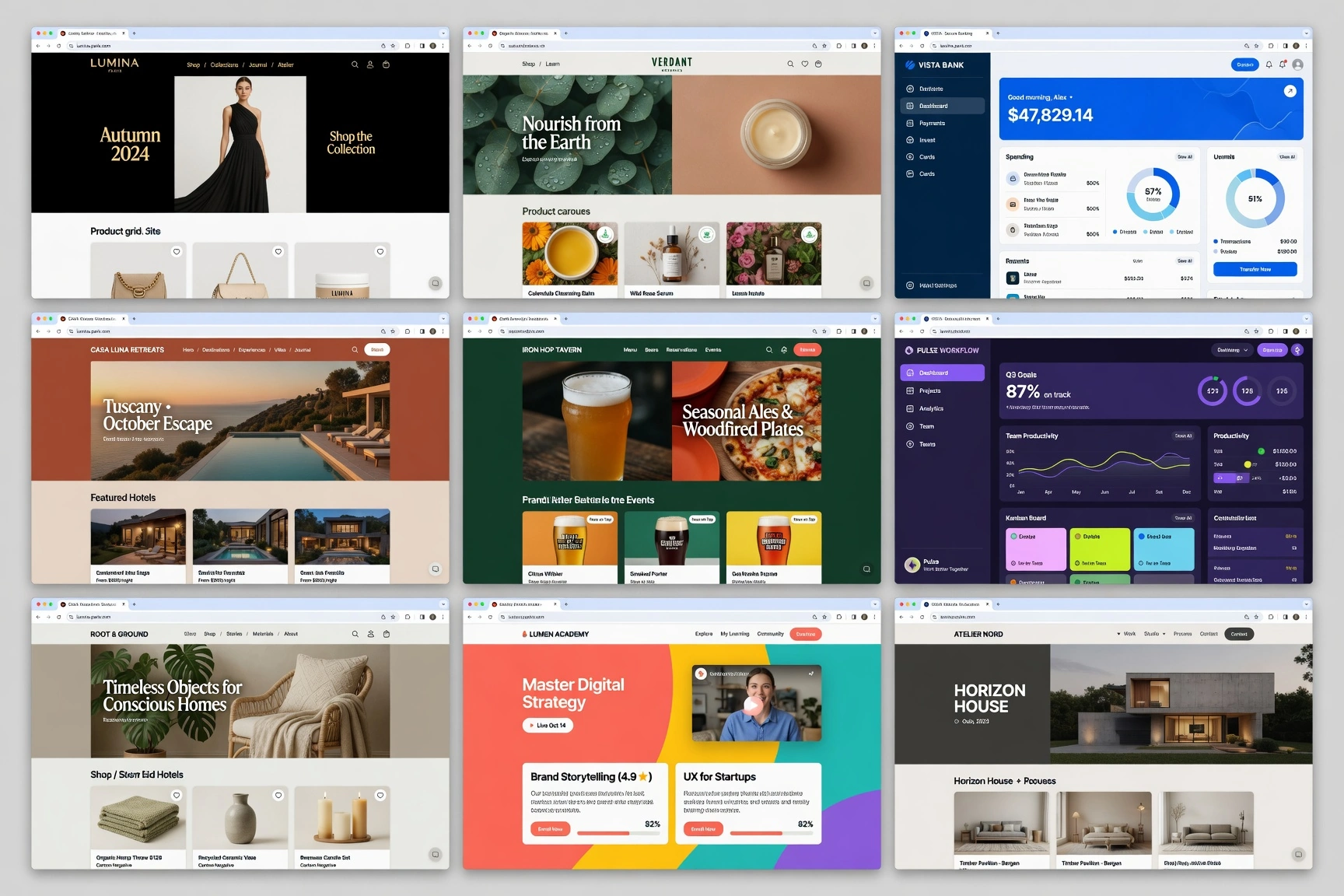The height and width of the screenshot is (896, 1344).
Task: Open the account icon on Root & Ground
Action: click(371, 634)
